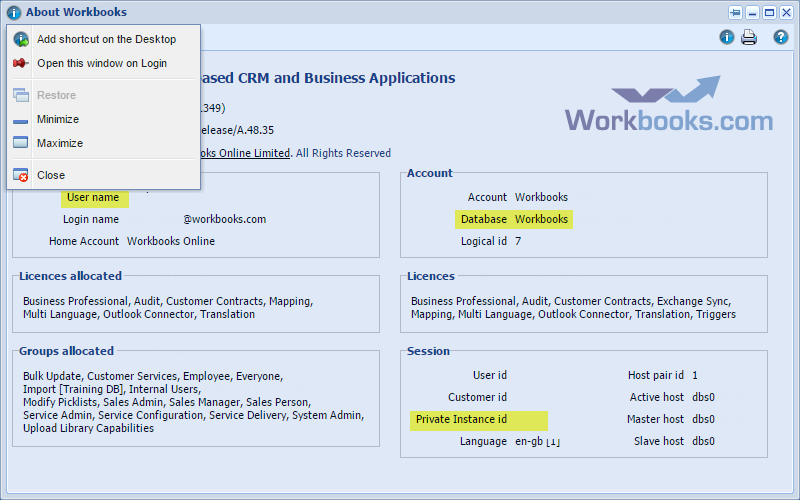This screenshot has height=500, width=800.
Task: Click the blue info icon in toolbar
Action: click(x=727, y=37)
